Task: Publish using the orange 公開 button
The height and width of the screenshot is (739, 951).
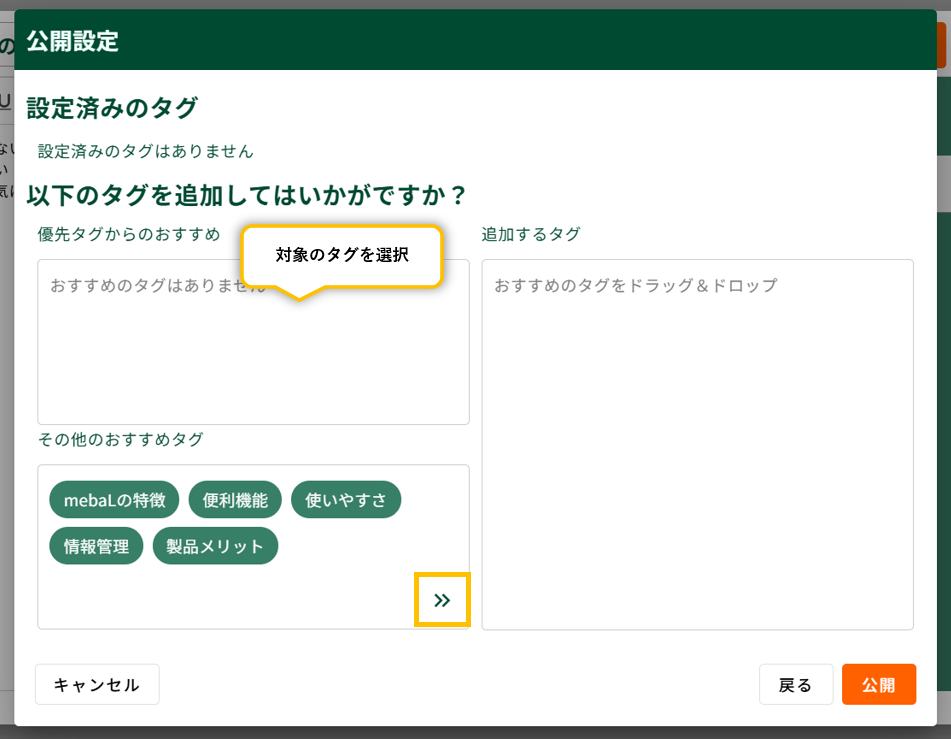Action: (878, 685)
